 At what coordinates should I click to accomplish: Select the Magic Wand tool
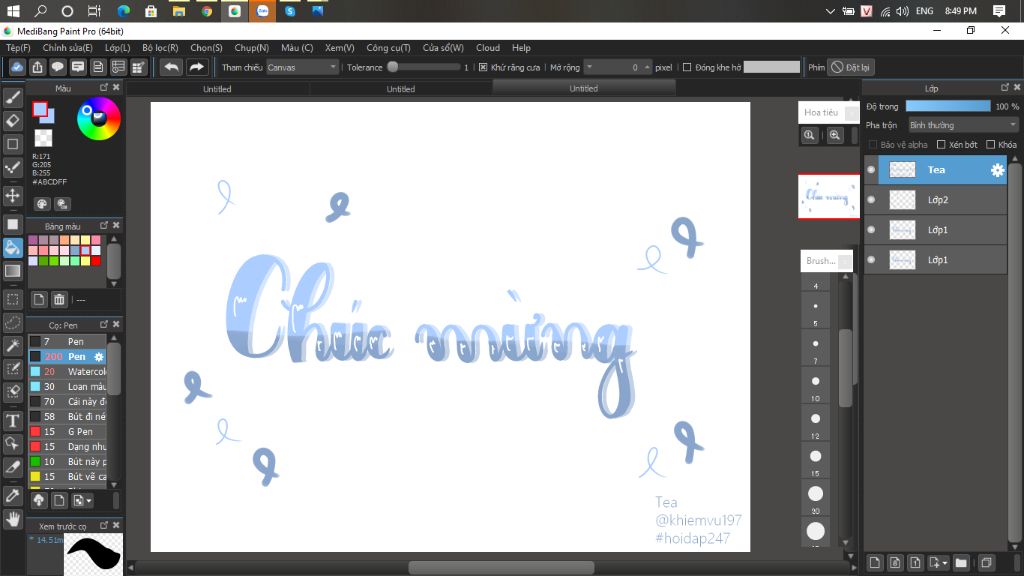(12, 345)
